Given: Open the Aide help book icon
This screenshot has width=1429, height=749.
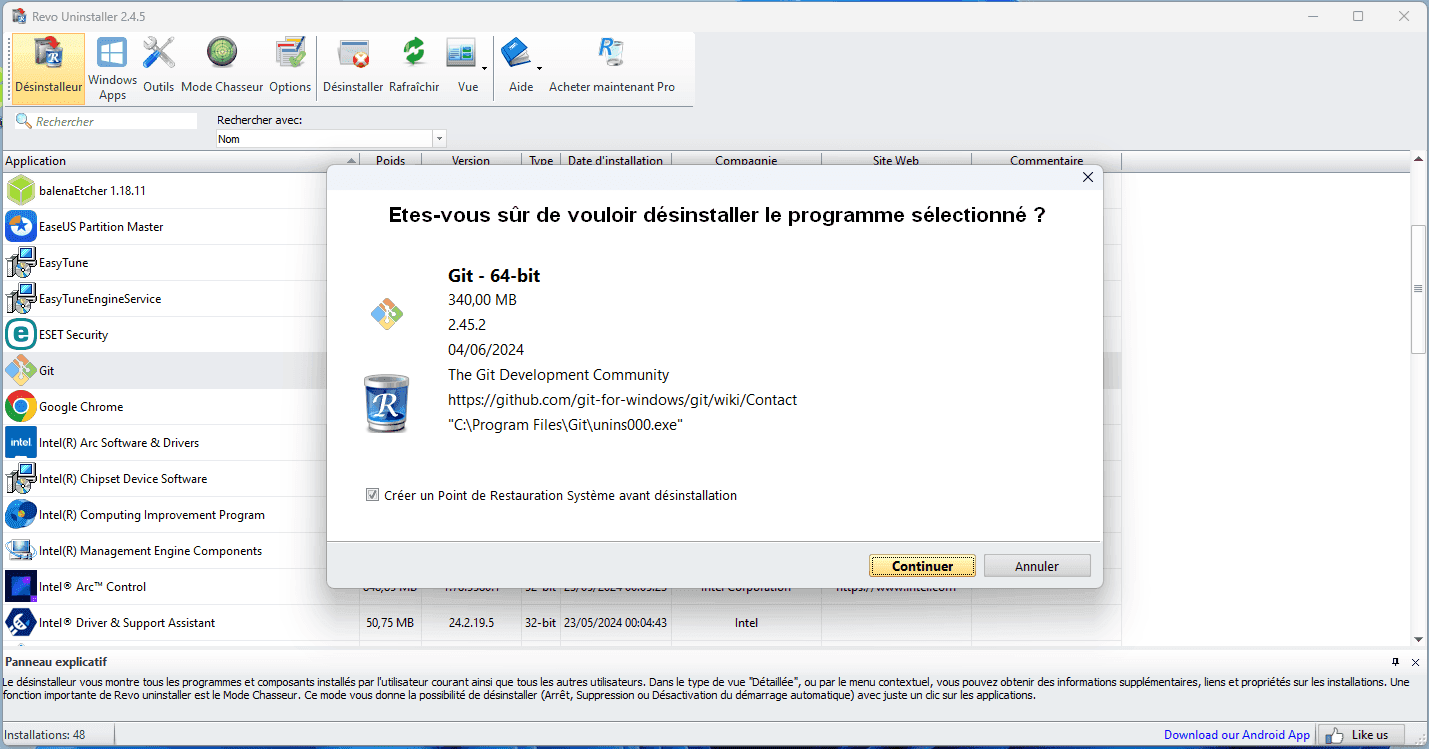Looking at the screenshot, I should point(516,53).
